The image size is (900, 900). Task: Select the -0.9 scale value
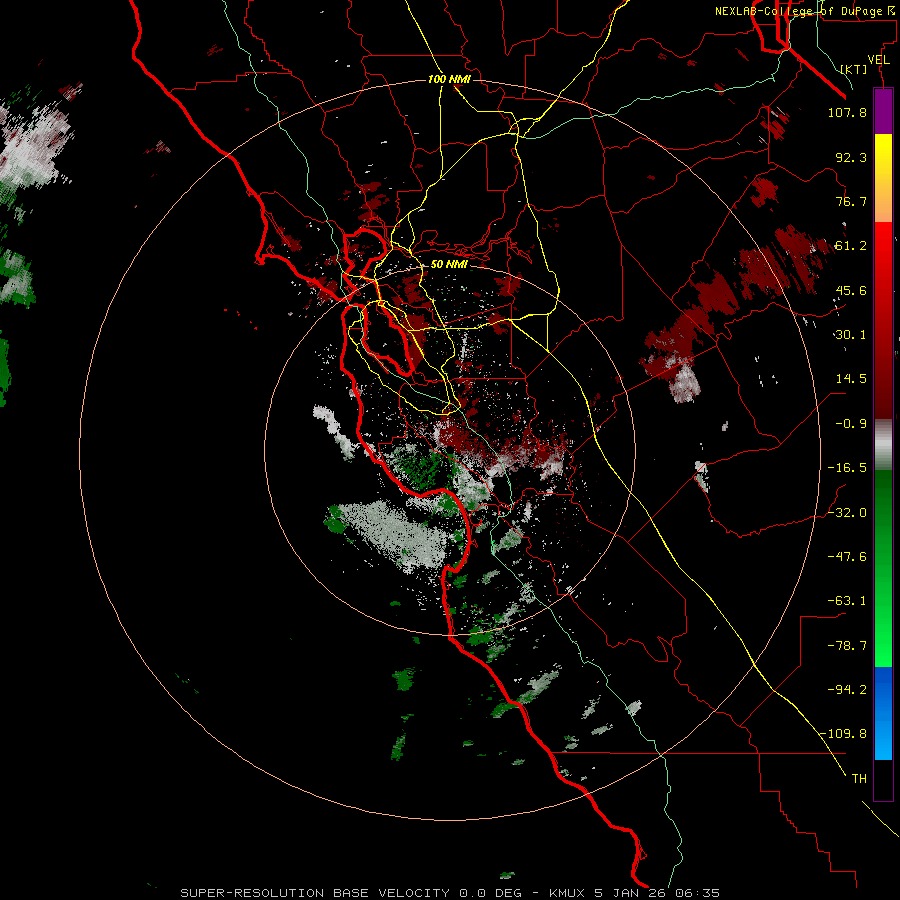[851, 424]
